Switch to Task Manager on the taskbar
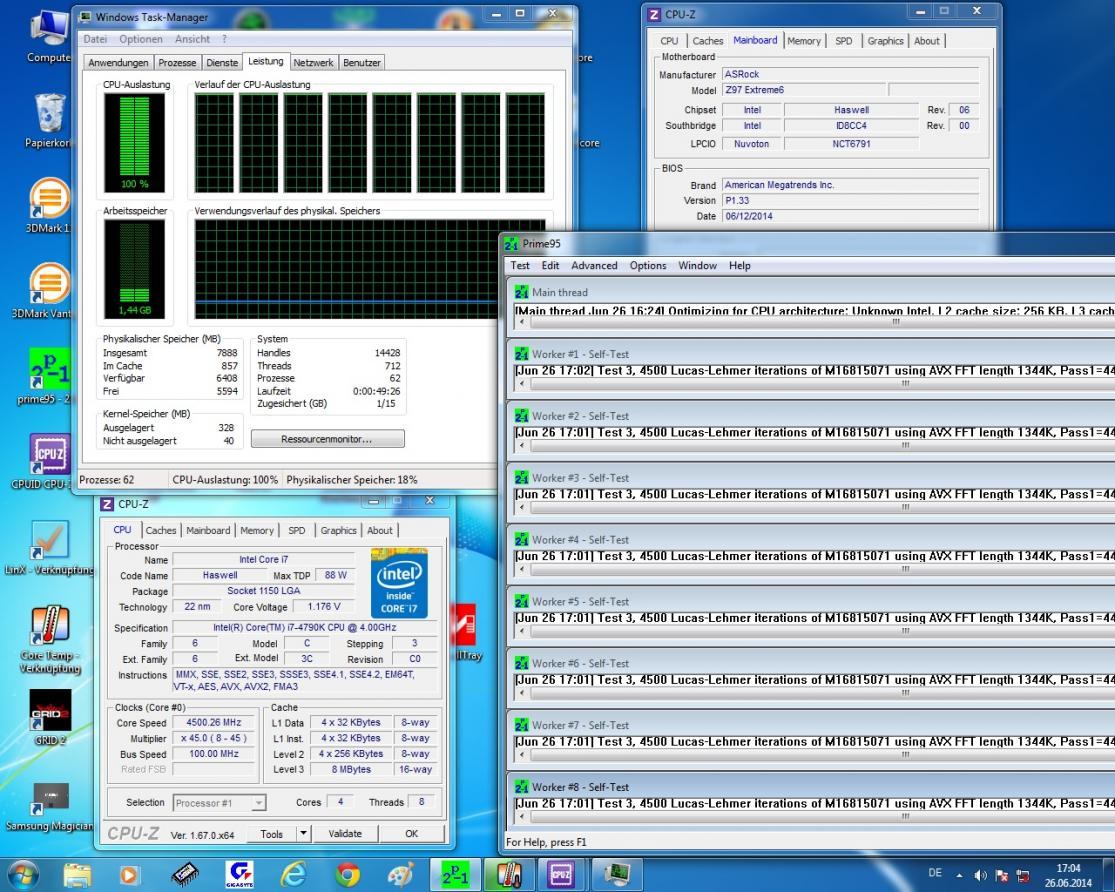Screen dimensions: 1115x892 (617, 874)
